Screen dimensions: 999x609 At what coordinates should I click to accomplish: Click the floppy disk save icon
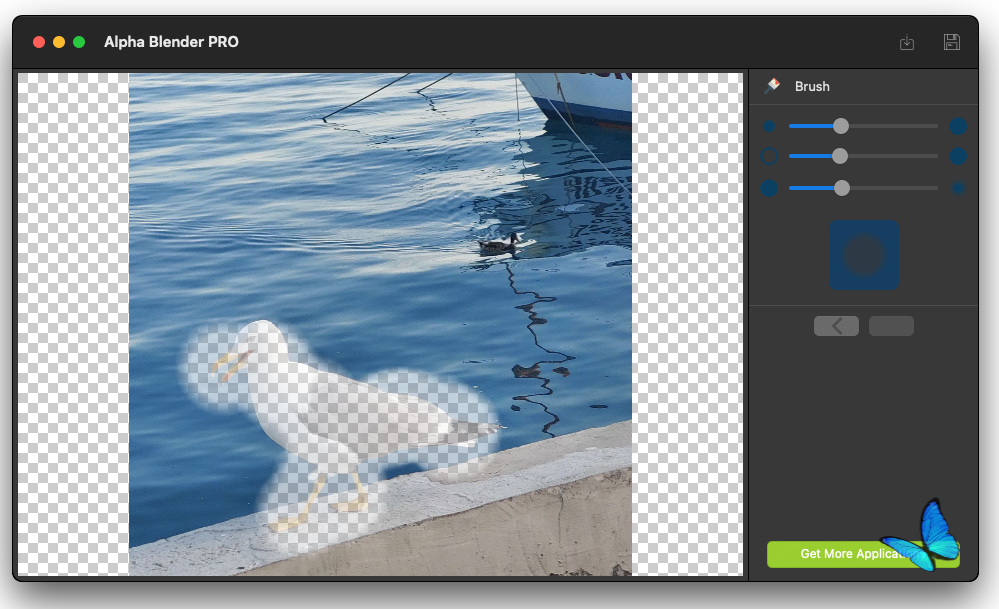951,42
